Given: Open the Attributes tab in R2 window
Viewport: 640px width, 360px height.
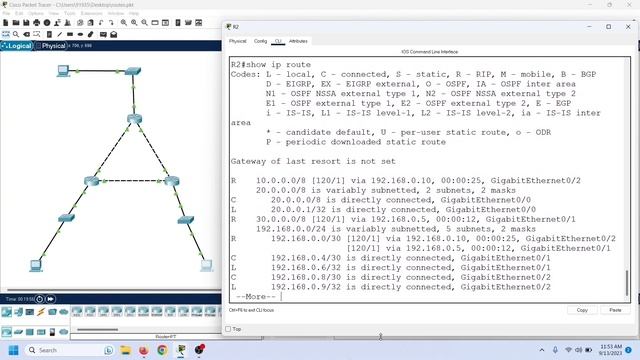Looking at the screenshot, I should [298, 41].
